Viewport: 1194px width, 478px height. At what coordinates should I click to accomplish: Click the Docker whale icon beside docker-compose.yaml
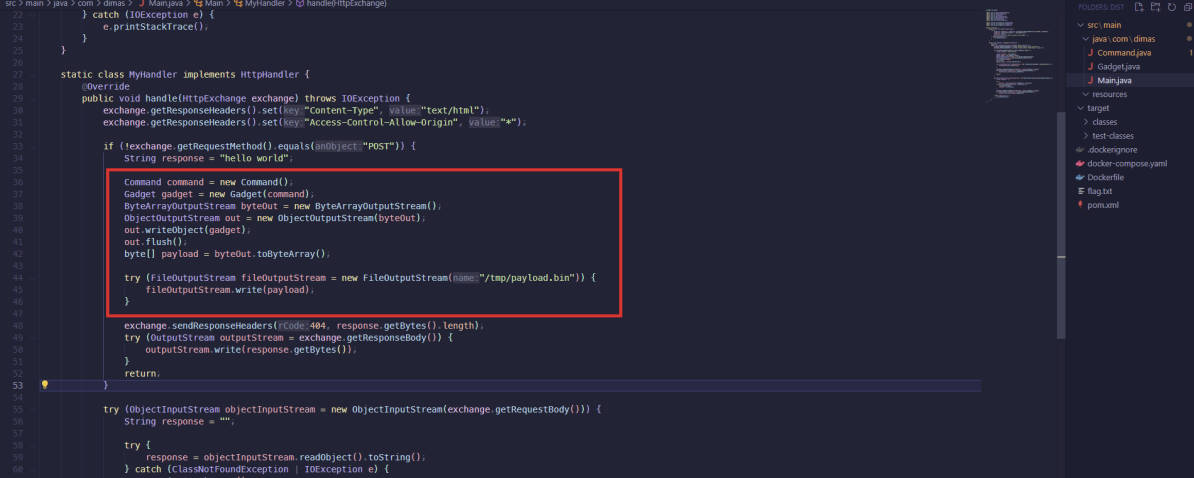[1080, 164]
